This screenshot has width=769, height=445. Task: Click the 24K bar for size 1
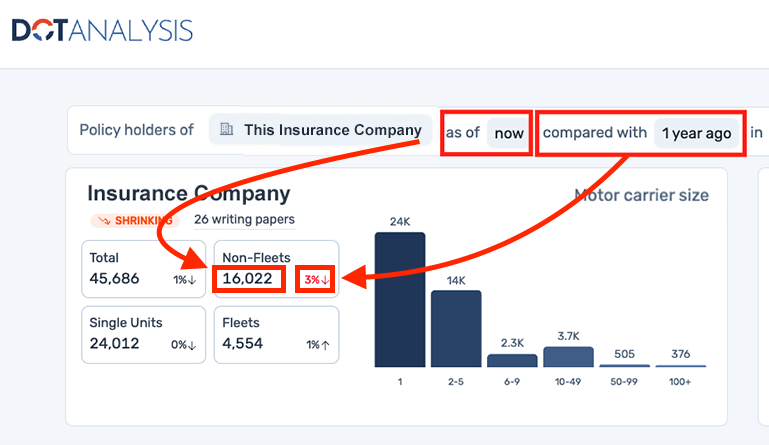tap(400, 299)
